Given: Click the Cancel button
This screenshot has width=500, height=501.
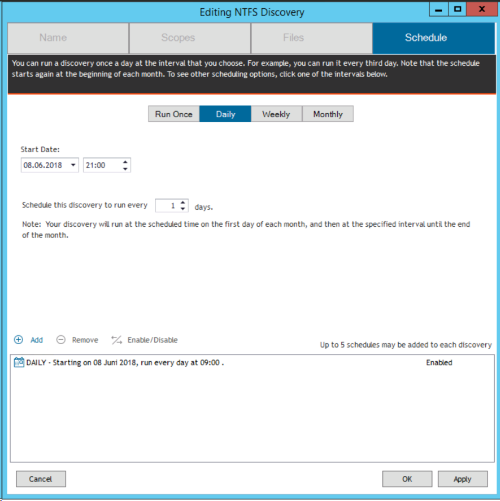Looking at the screenshot, I should pos(41,479).
